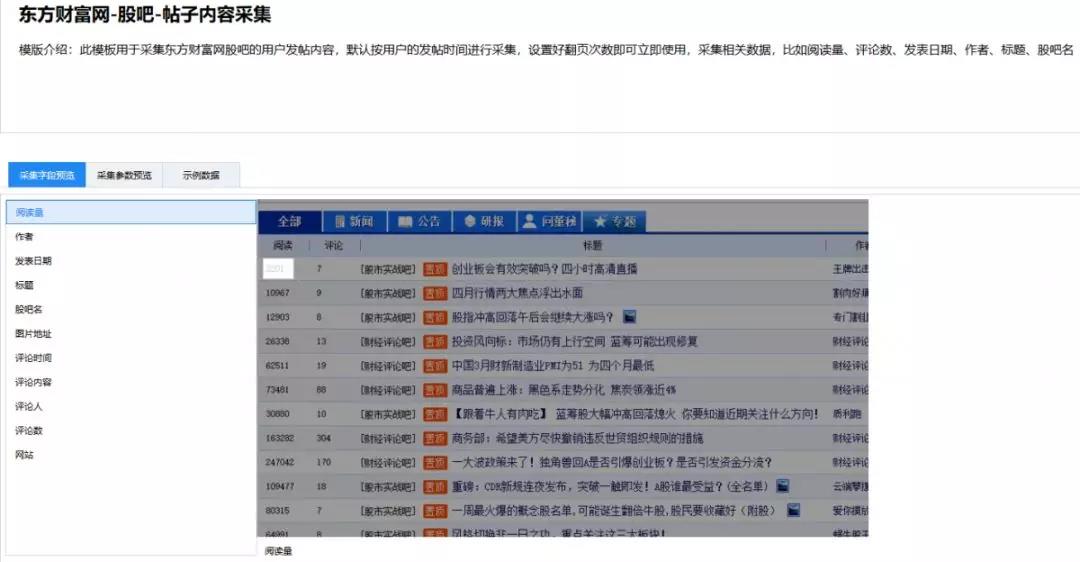Click read count 10967

point(278,293)
